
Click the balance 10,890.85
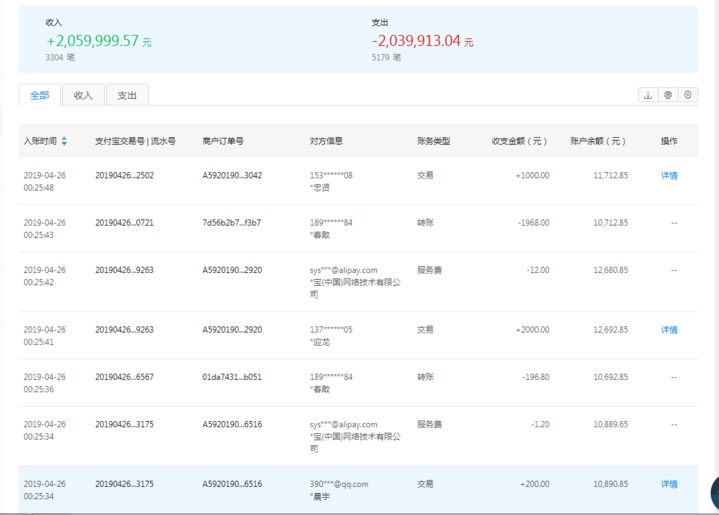(611, 484)
